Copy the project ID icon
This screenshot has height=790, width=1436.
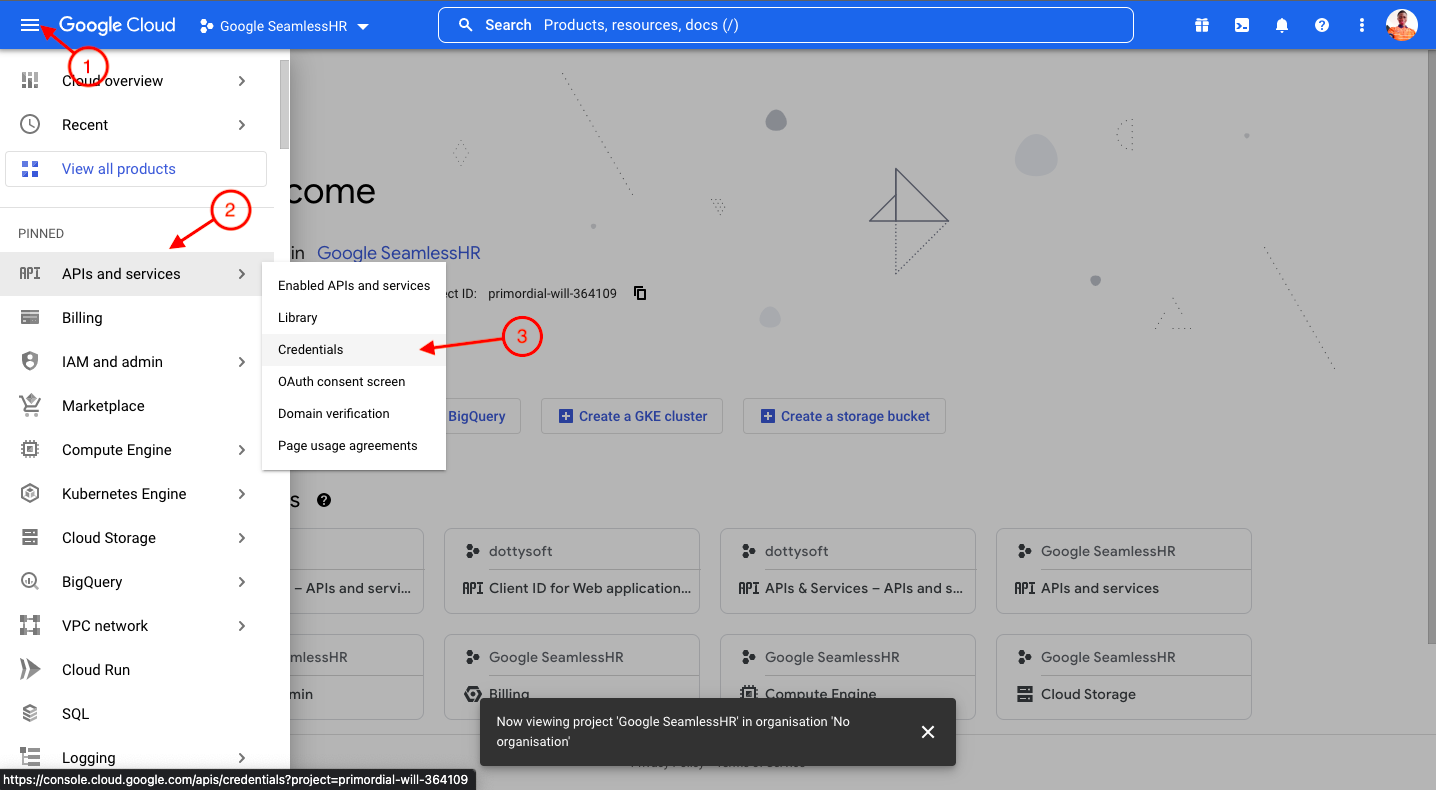click(640, 294)
